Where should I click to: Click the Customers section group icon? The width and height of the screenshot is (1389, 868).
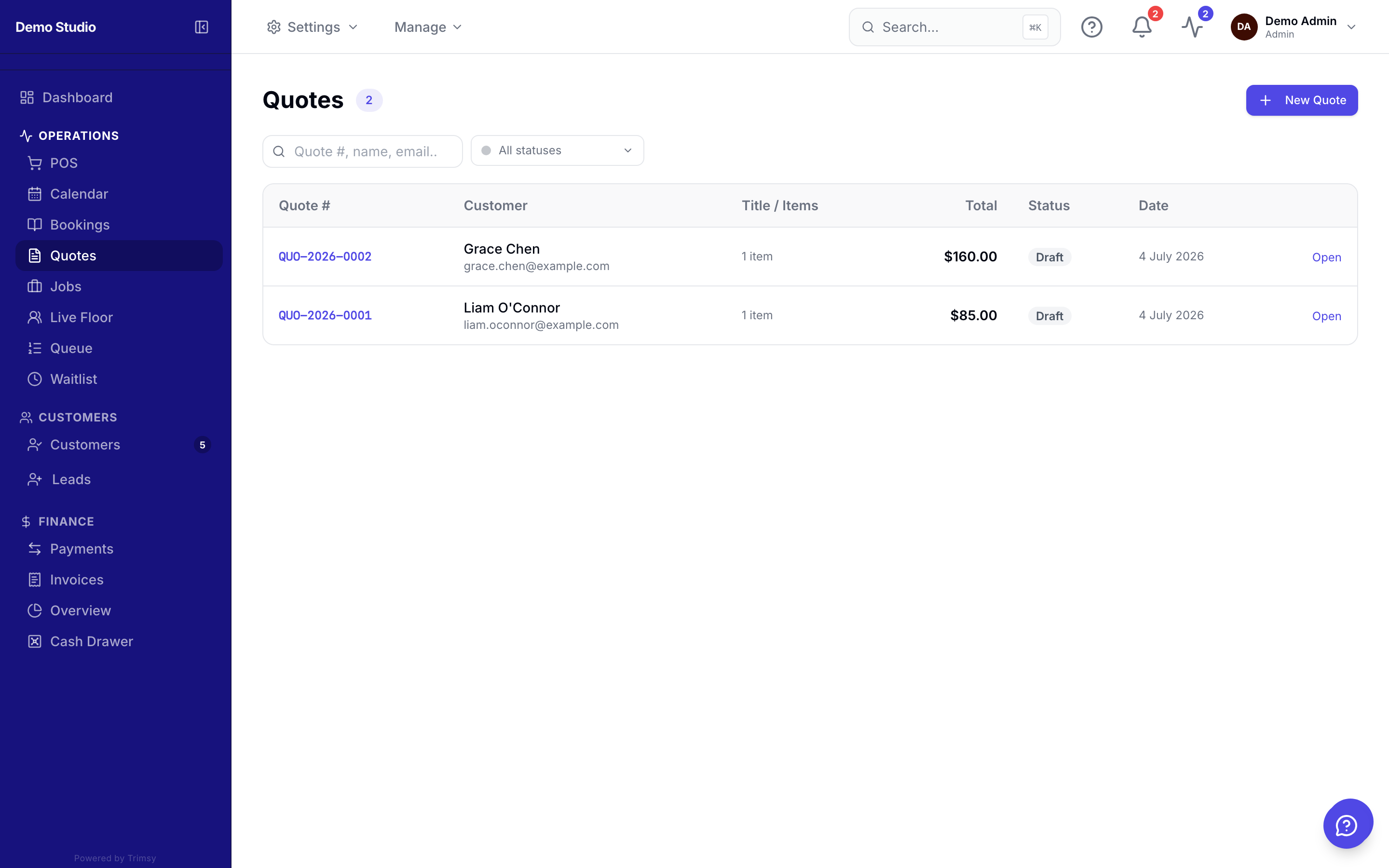(26, 417)
